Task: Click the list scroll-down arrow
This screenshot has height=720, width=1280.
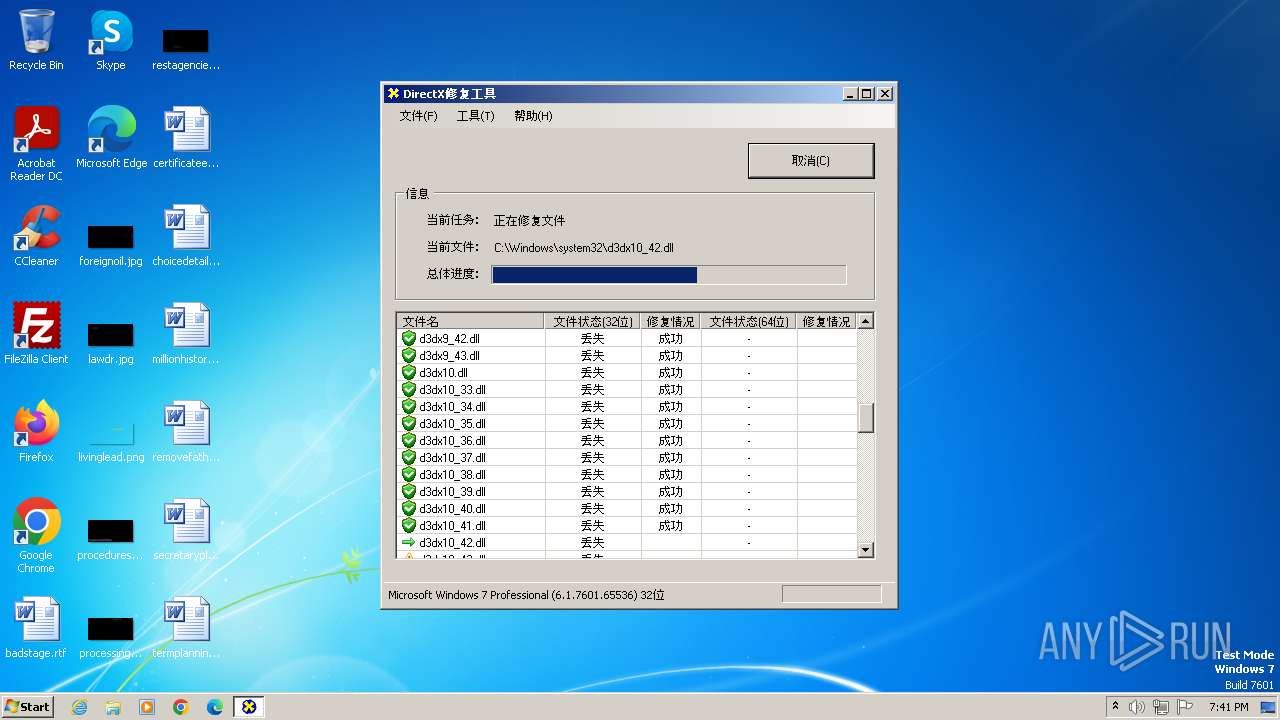Action: coord(866,550)
